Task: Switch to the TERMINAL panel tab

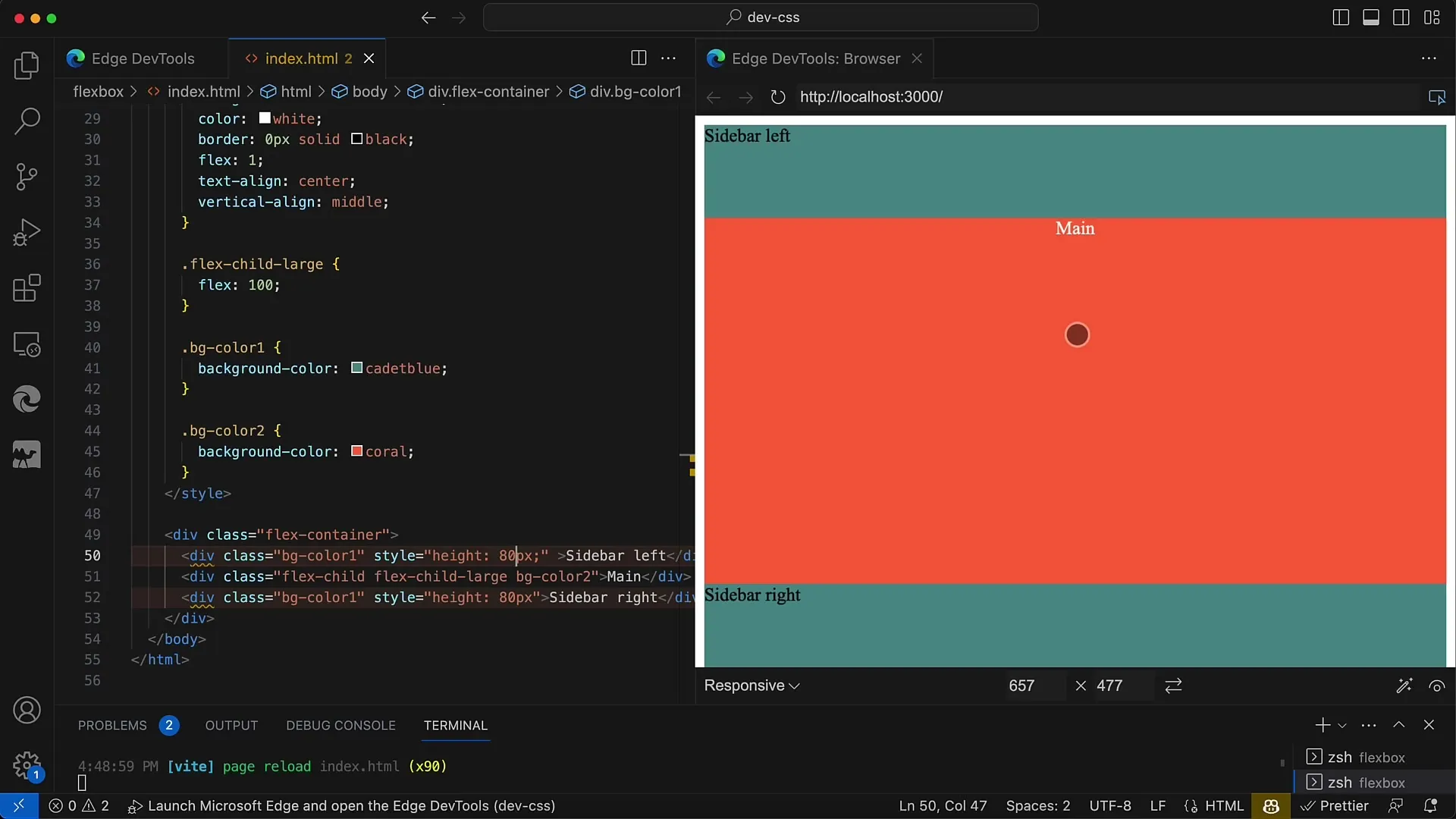Action: [455, 726]
